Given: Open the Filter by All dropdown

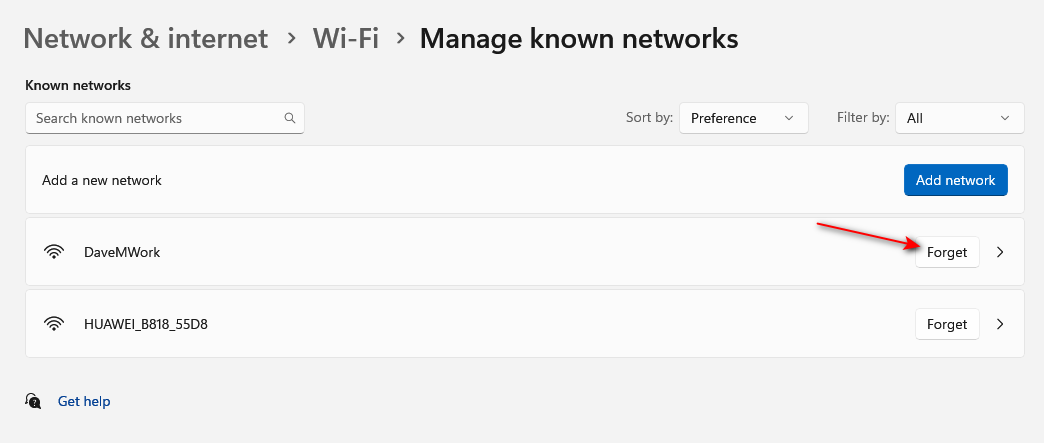Looking at the screenshot, I should (959, 118).
